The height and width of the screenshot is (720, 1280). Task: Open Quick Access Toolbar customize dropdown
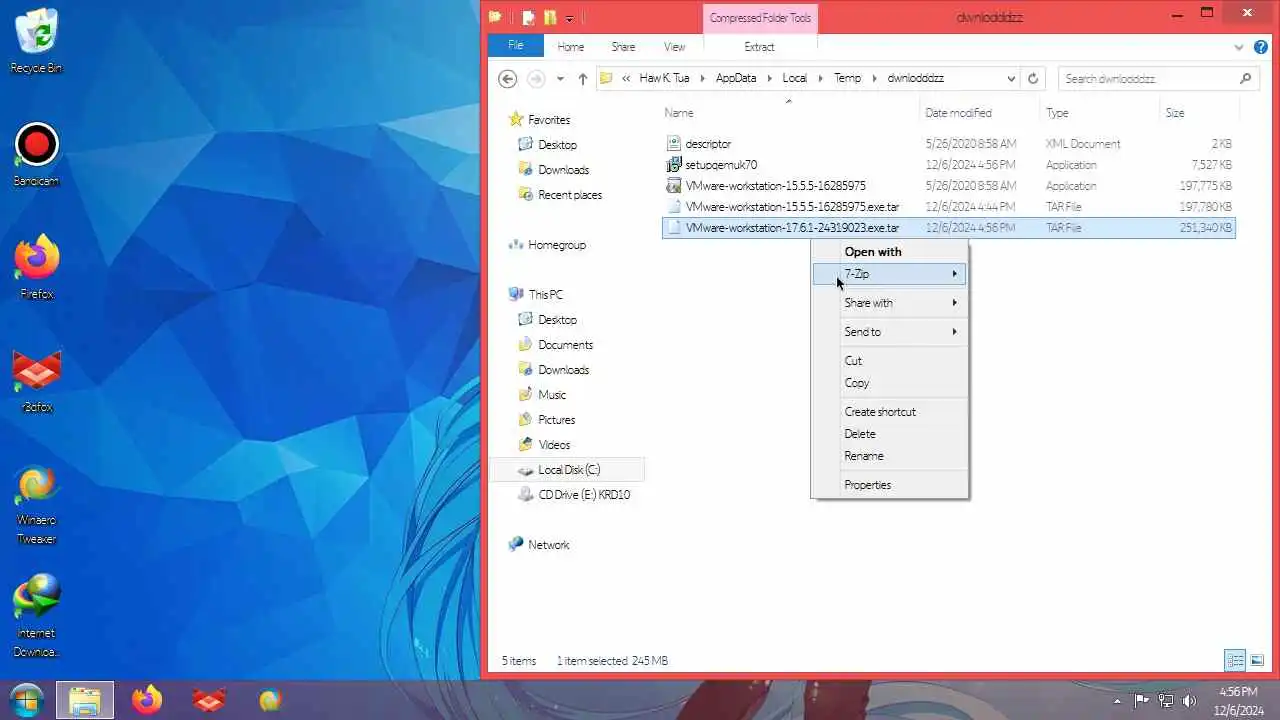570,18
